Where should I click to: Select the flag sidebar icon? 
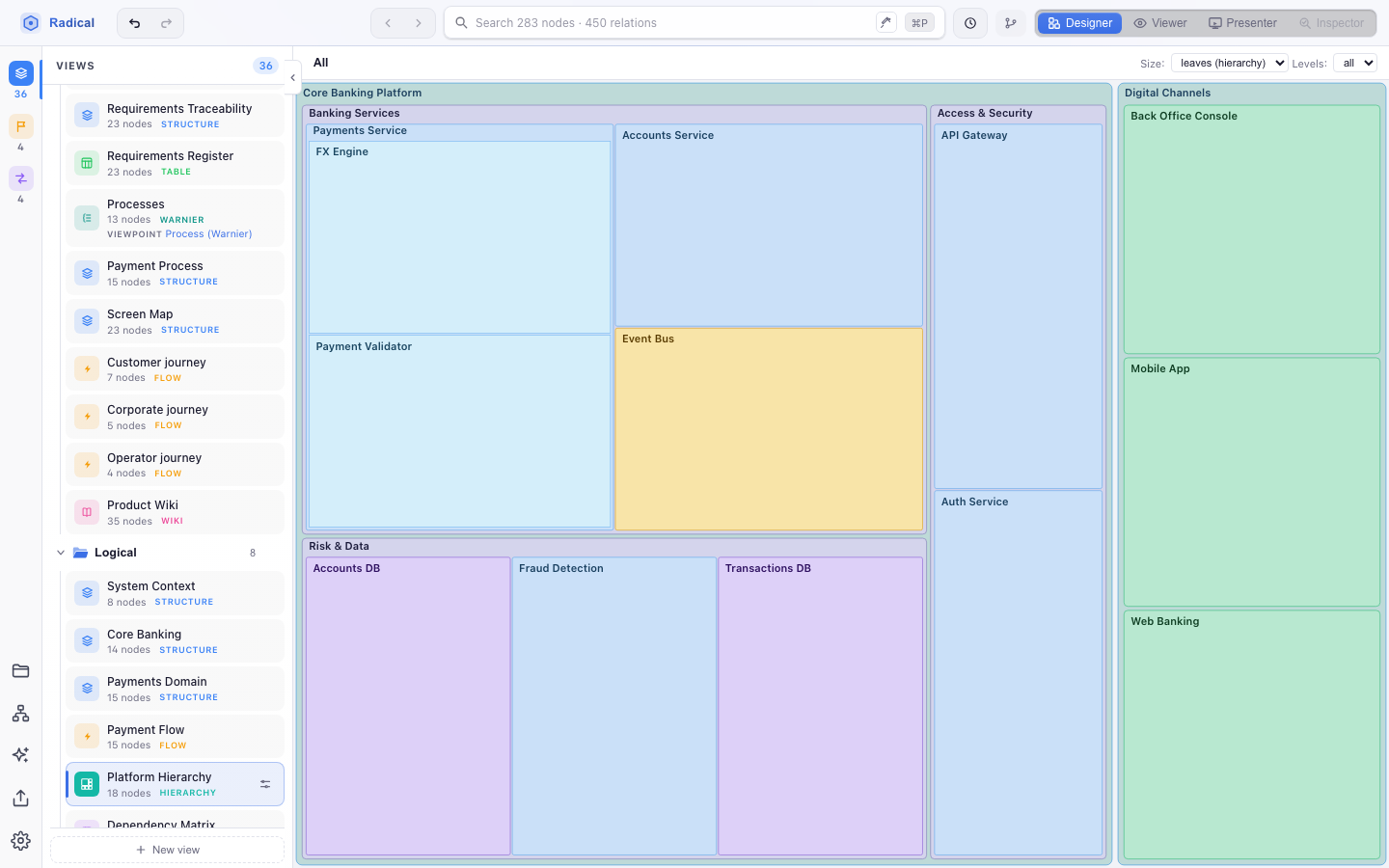(x=21, y=126)
